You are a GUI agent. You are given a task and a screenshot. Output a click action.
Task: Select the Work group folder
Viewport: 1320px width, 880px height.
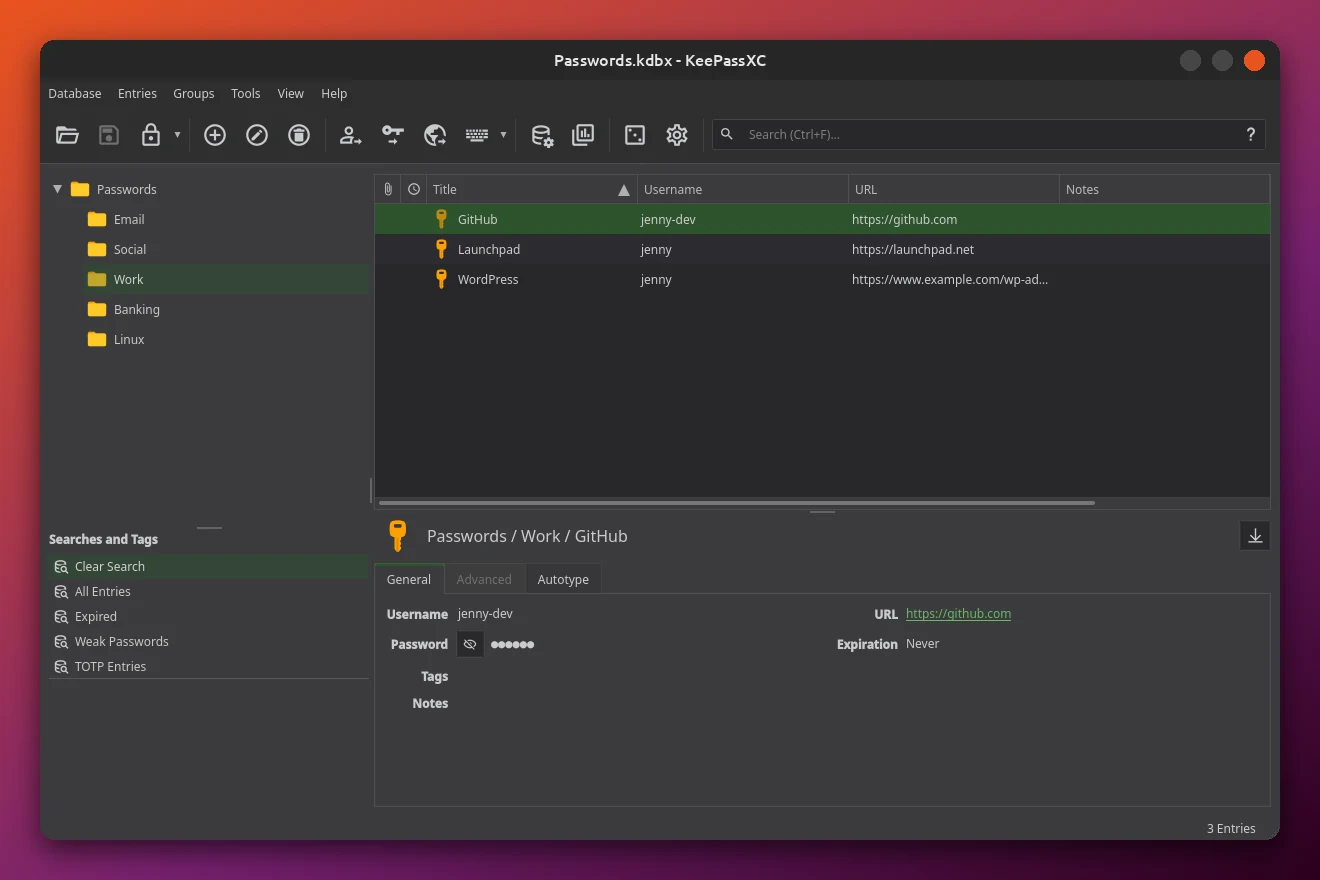(x=128, y=279)
